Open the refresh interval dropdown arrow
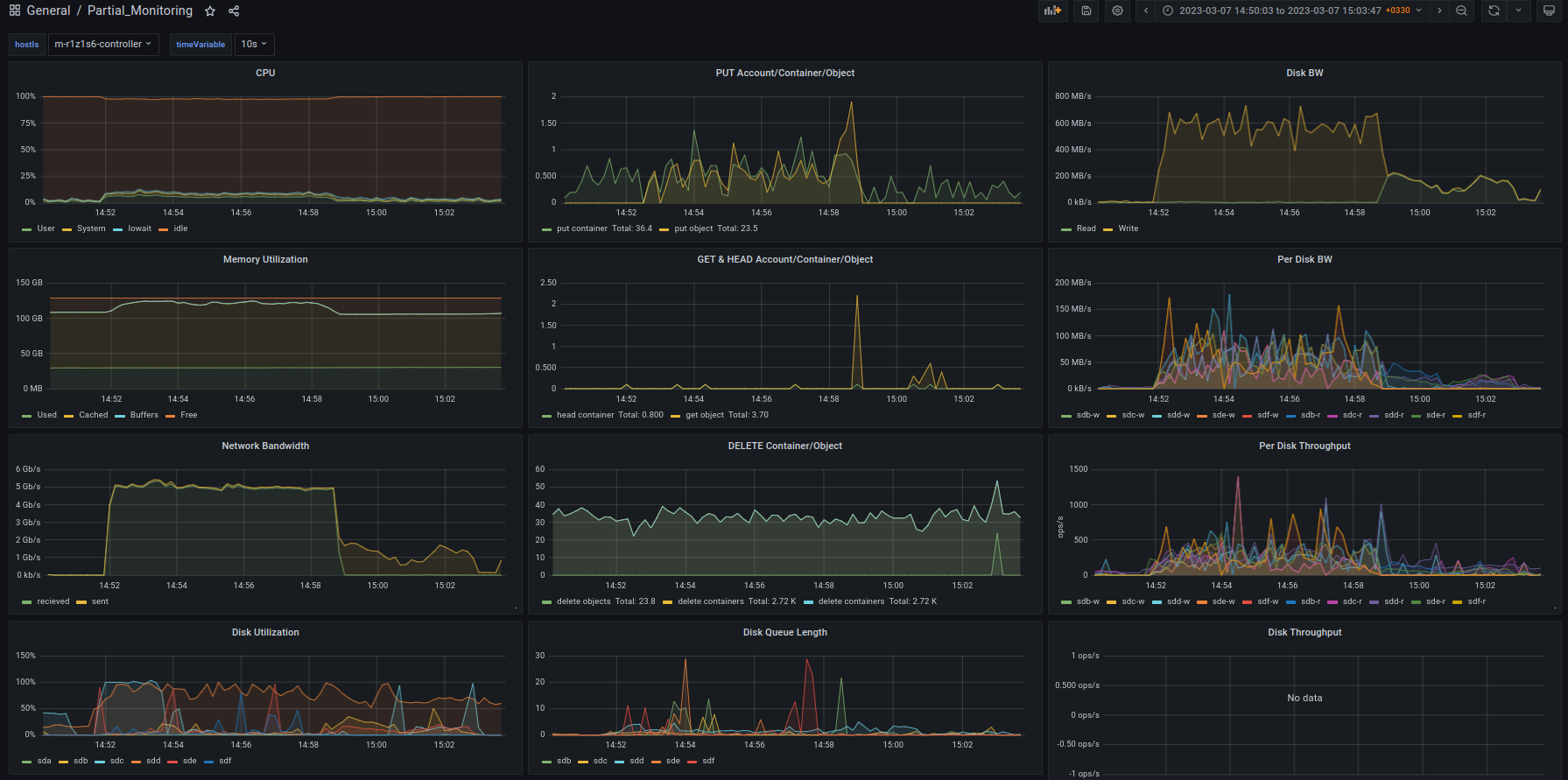The width and height of the screenshot is (1568, 780). pyautogui.click(x=1518, y=11)
